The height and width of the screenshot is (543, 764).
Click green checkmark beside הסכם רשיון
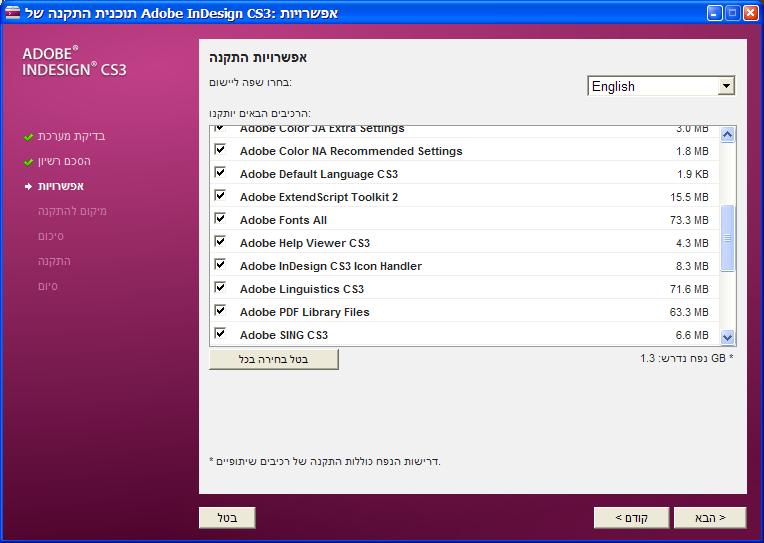tap(28, 162)
